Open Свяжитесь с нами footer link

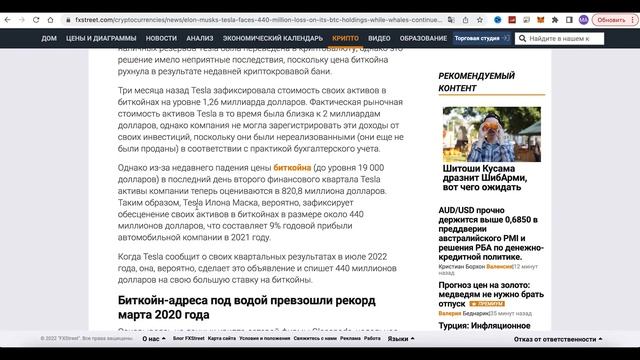click(315, 338)
